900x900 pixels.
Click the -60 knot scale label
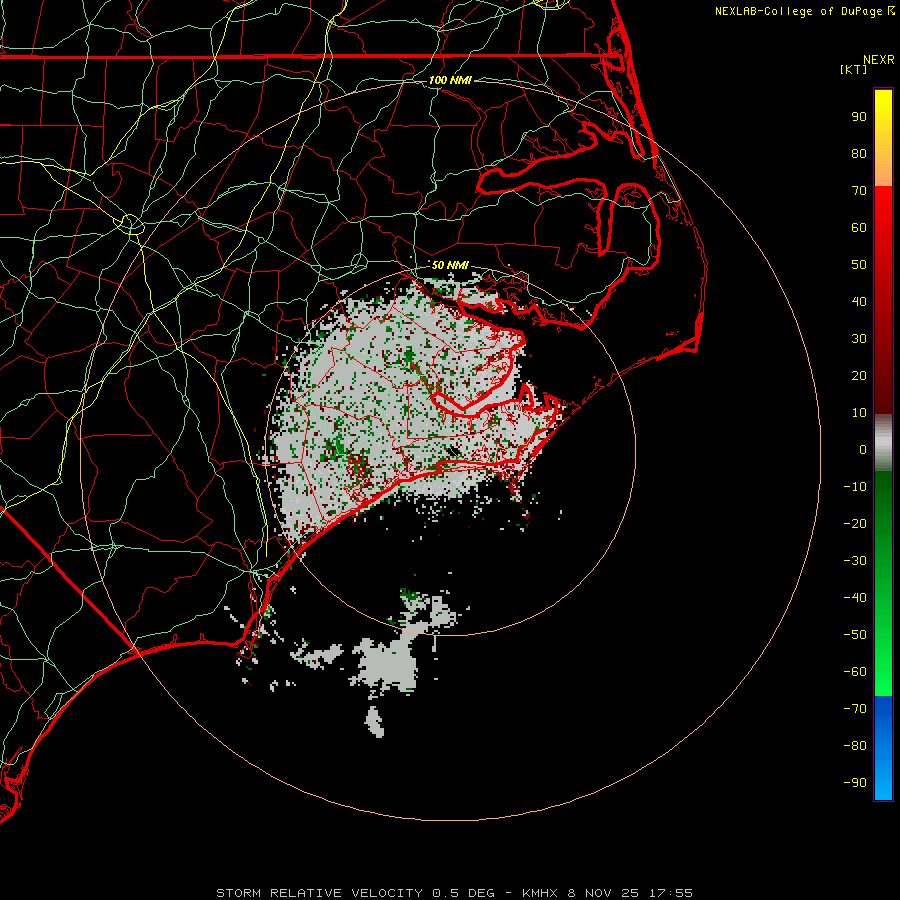click(855, 672)
